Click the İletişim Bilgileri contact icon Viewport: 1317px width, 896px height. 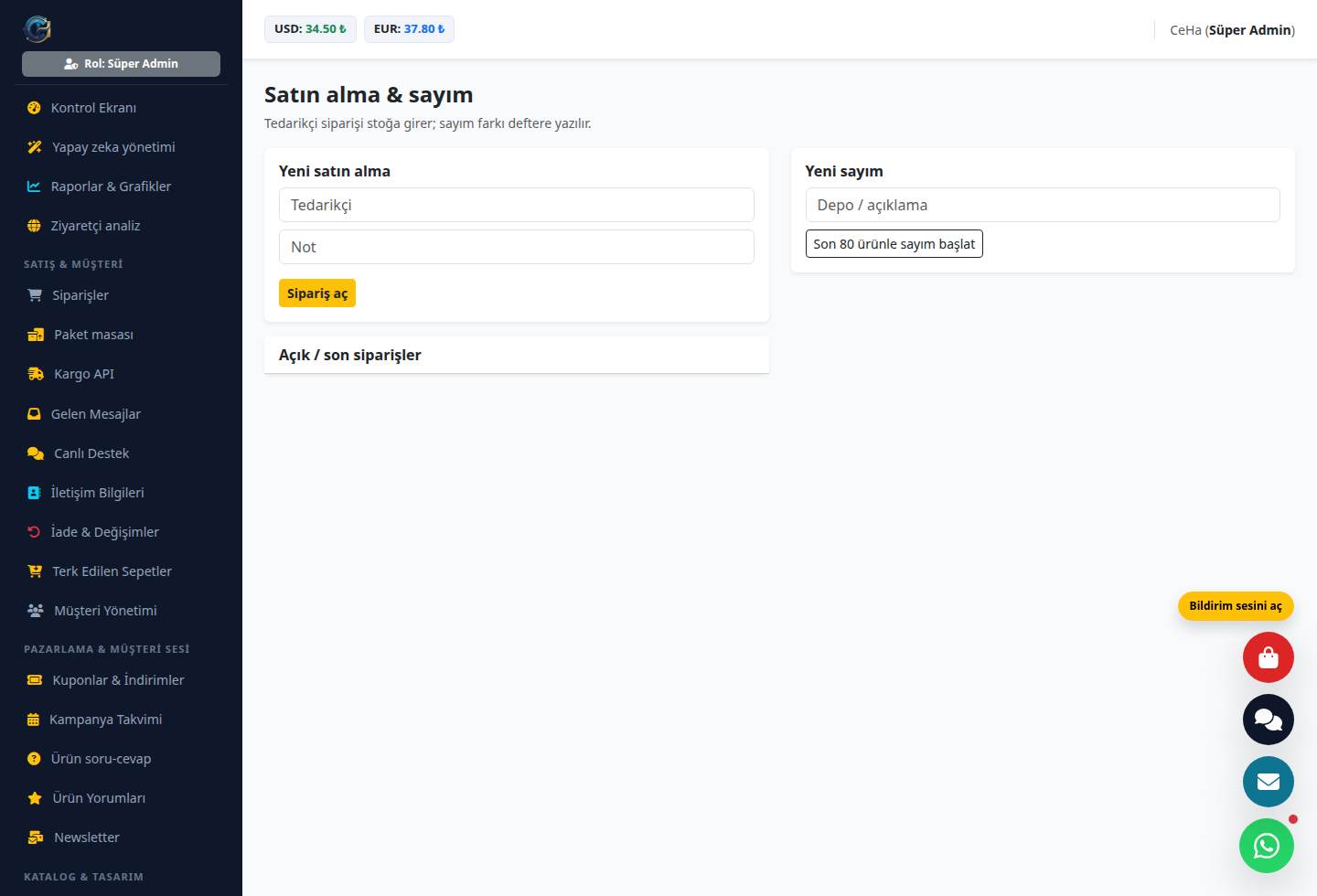click(x=34, y=493)
